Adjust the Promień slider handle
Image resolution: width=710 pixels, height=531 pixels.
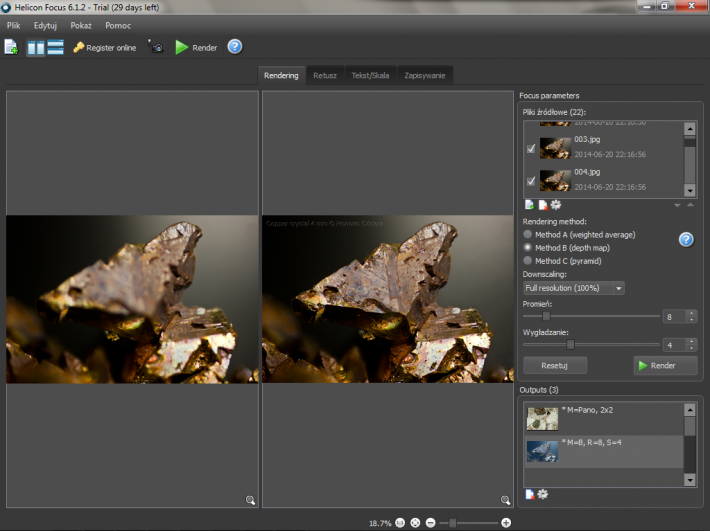click(x=546, y=316)
